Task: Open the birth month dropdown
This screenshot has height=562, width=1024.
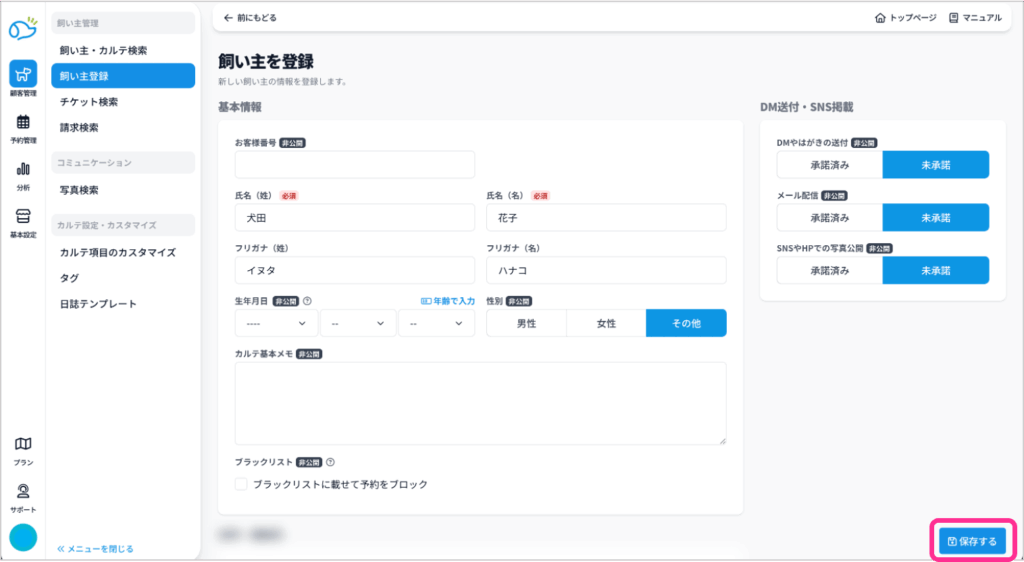Action: click(x=358, y=323)
